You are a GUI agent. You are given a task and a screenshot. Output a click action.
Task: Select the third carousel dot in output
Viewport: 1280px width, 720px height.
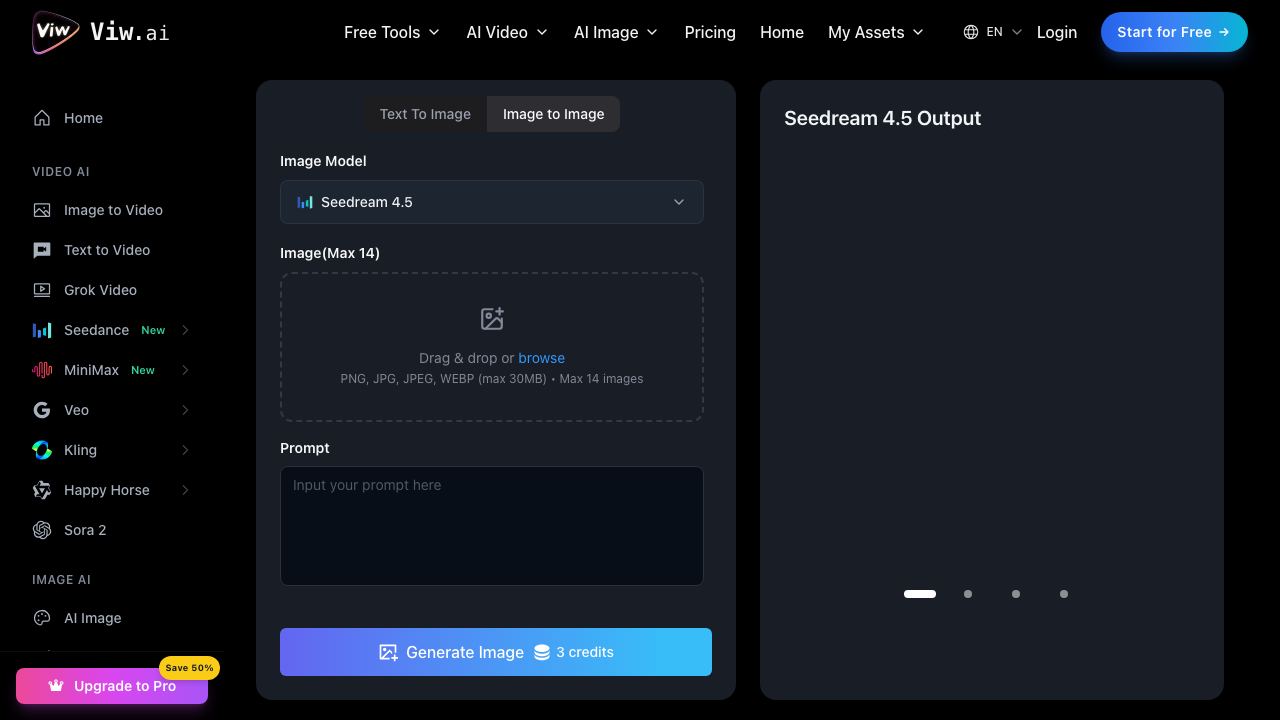click(x=1016, y=594)
